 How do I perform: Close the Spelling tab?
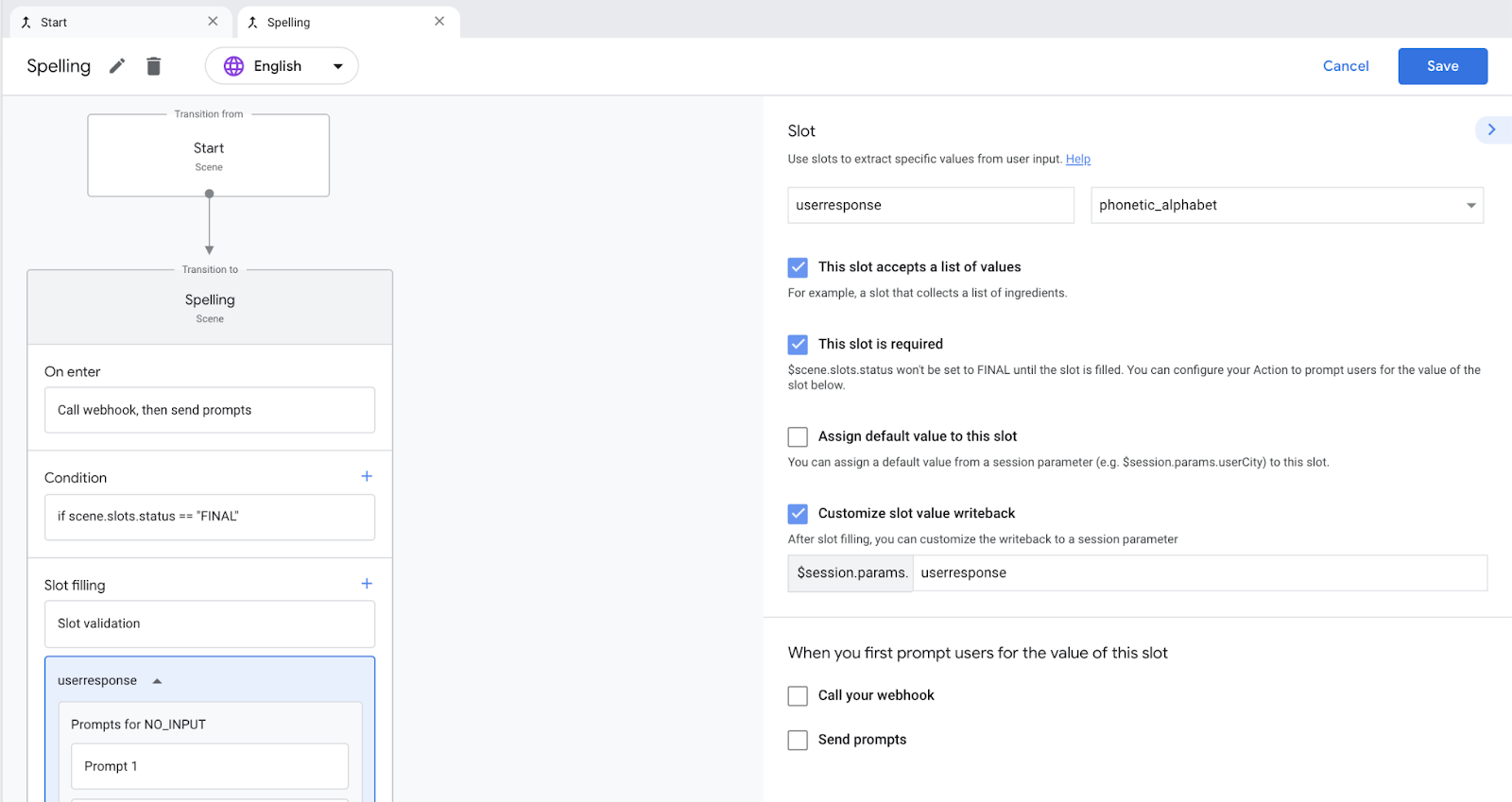pos(439,22)
